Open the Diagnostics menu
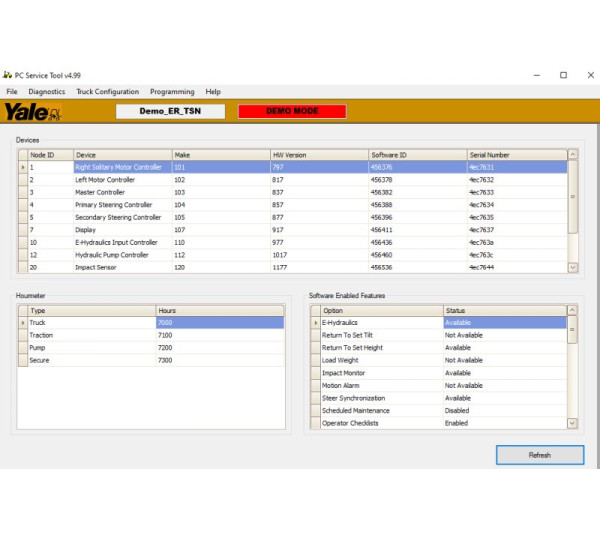This screenshot has height=536, width=600. pyautogui.click(x=47, y=92)
